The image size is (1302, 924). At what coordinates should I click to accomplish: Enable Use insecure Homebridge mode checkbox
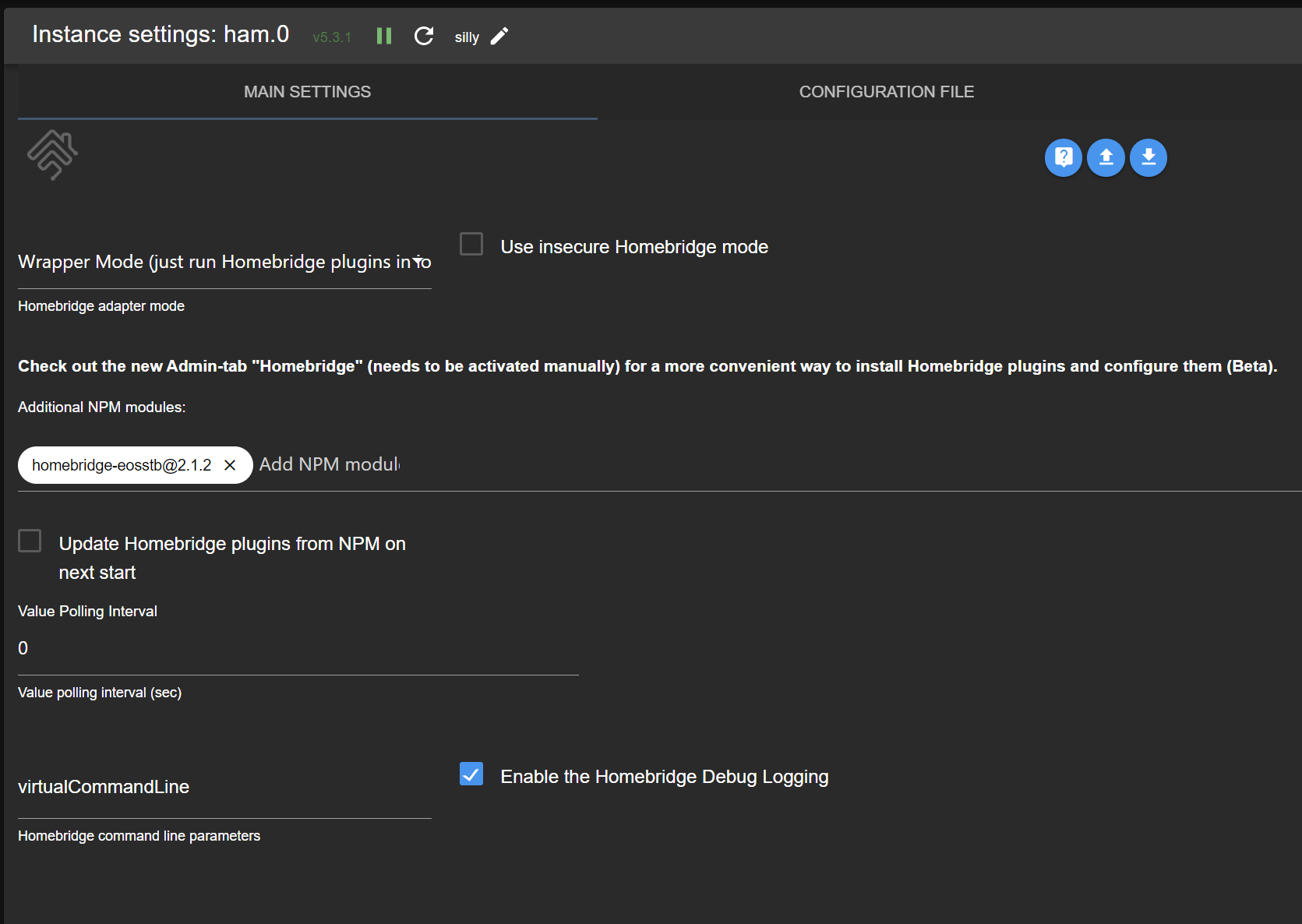pos(471,244)
